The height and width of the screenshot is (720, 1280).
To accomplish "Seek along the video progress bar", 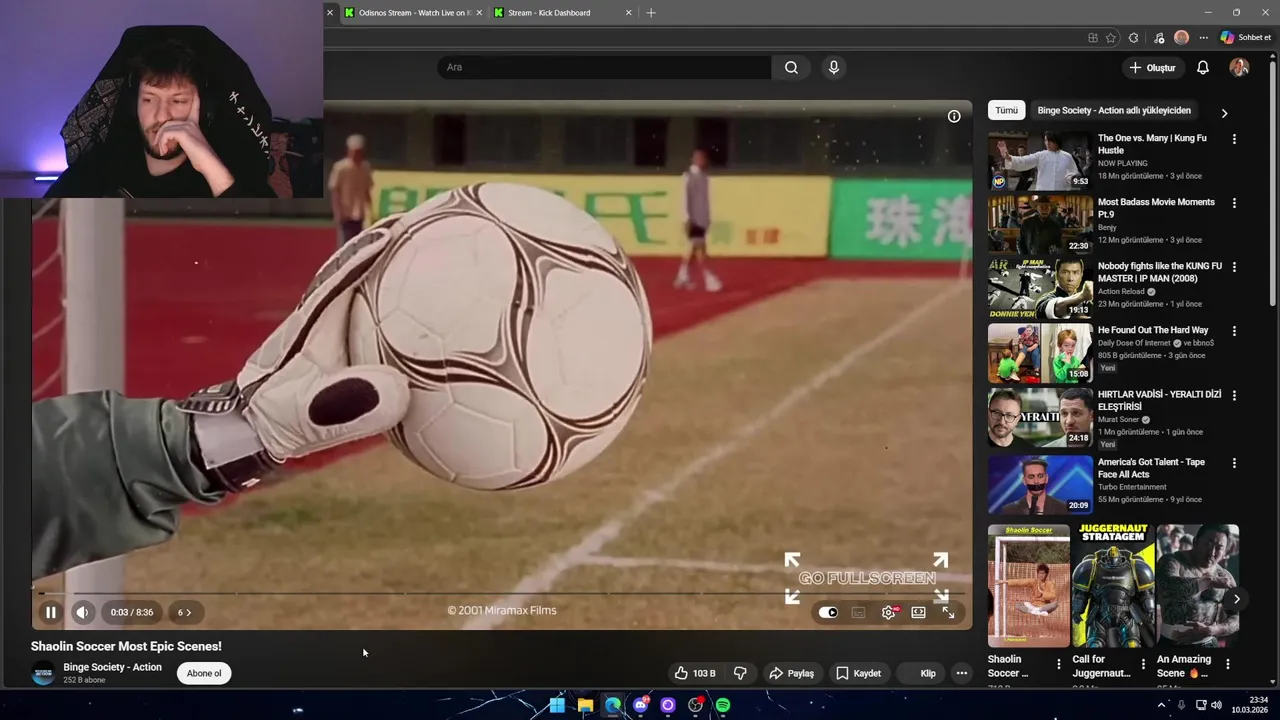I will point(501,593).
